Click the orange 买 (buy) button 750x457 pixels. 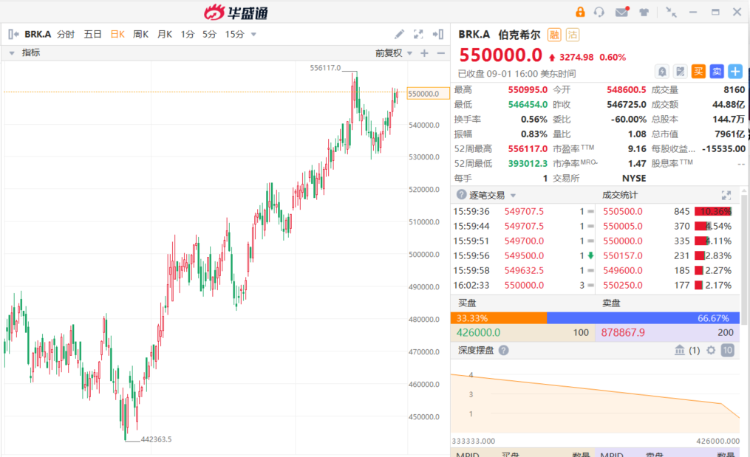pos(699,71)
